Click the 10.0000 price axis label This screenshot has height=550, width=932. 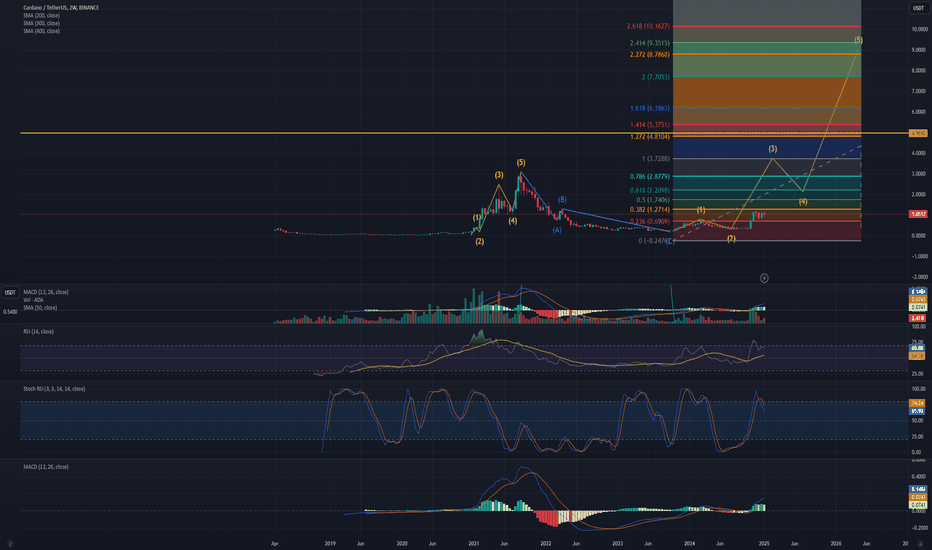[x=919, y=29]
